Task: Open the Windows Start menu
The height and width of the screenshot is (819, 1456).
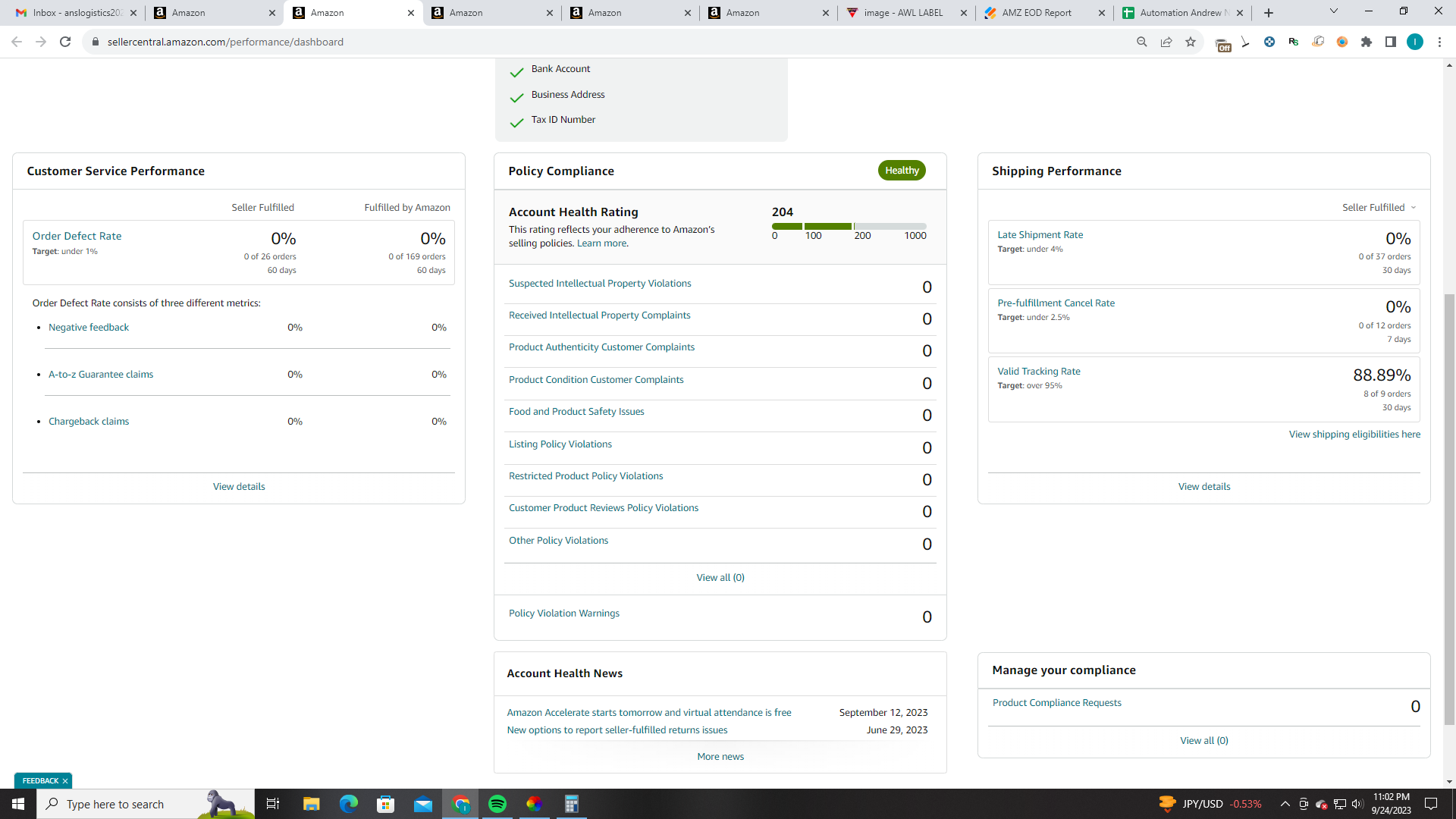Action: pyautogui.click(x=18, y=804)
